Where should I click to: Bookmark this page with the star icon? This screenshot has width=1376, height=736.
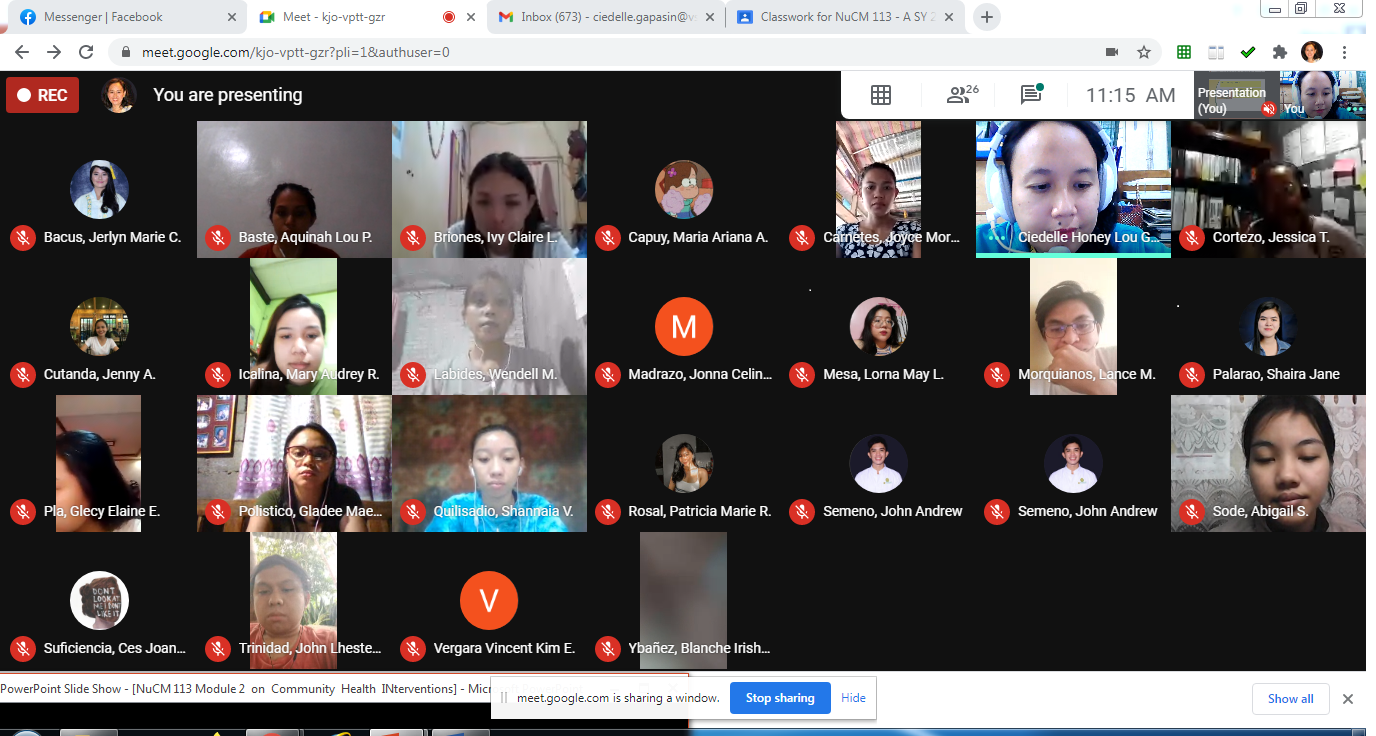(1144, 52)
